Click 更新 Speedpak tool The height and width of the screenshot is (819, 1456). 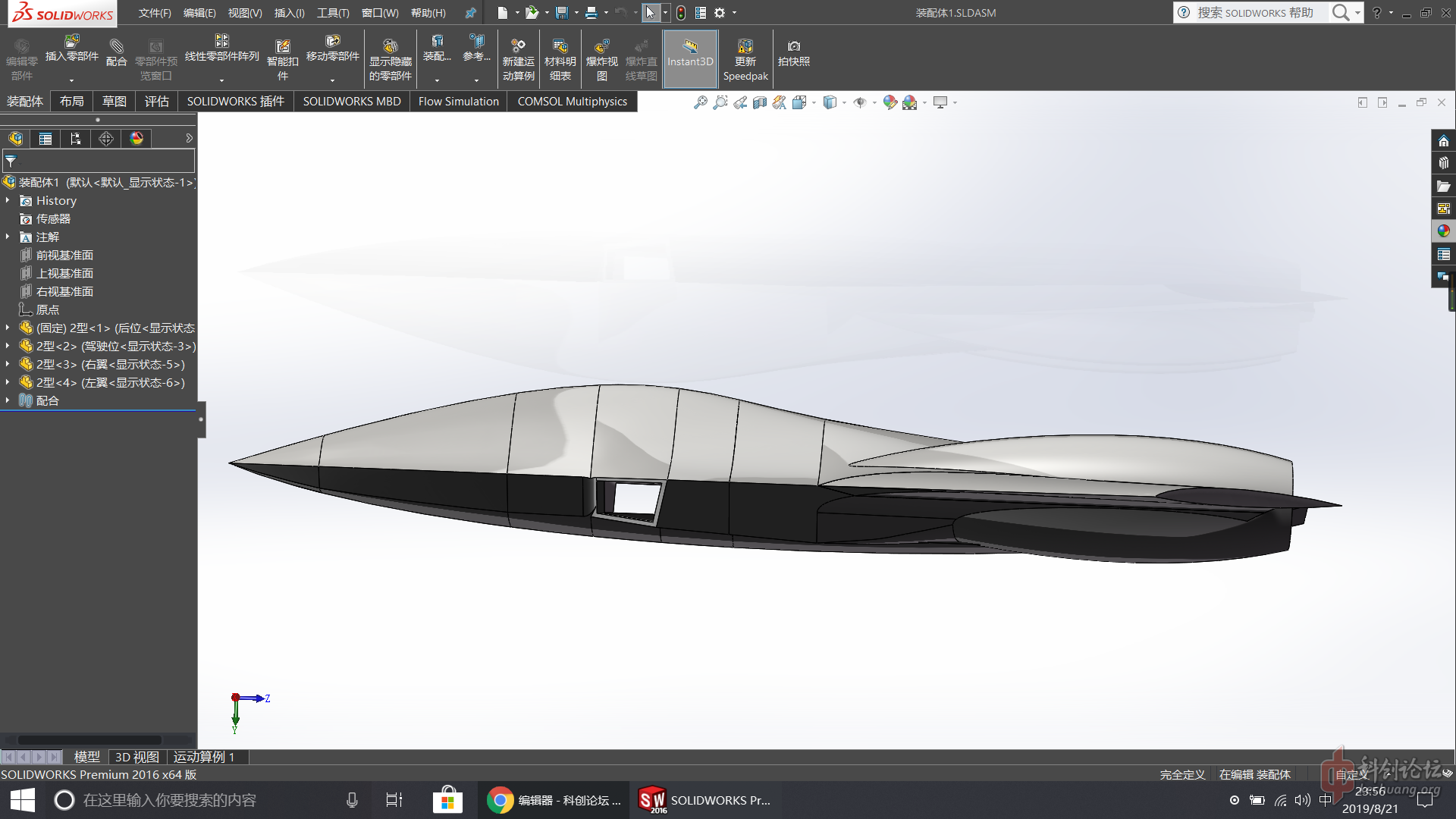point(745,60)
